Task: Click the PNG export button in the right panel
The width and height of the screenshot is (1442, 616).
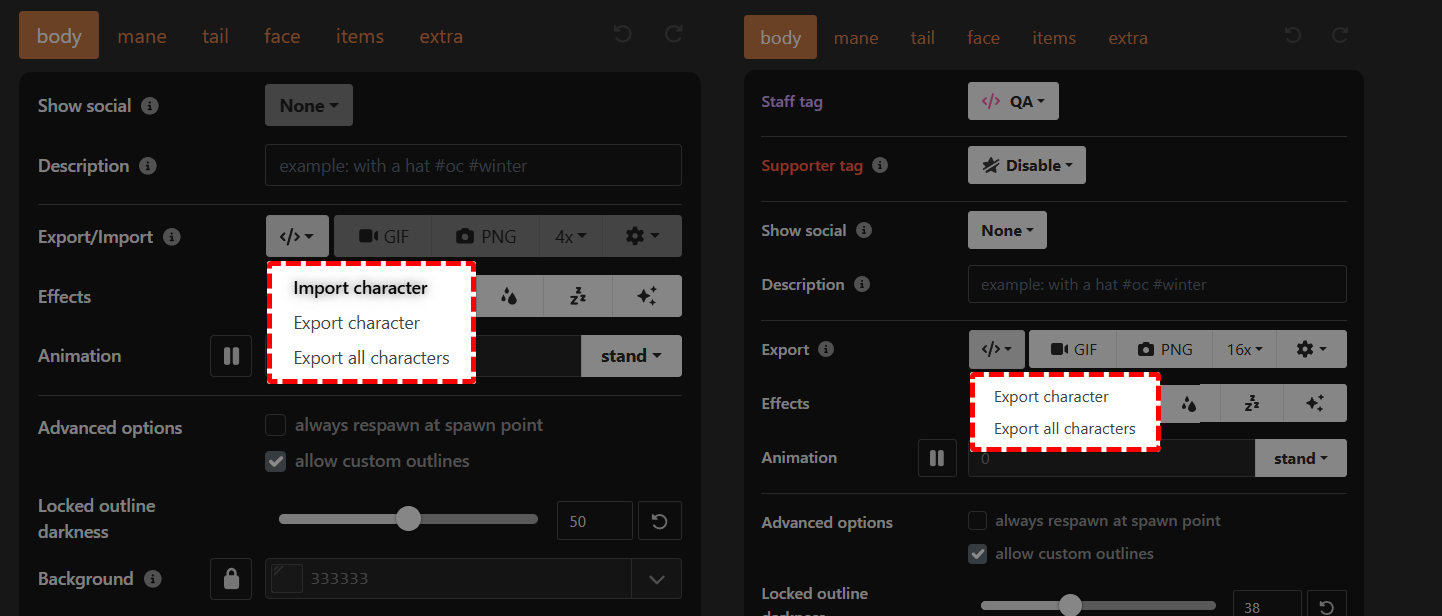Action: (1166, 349)
